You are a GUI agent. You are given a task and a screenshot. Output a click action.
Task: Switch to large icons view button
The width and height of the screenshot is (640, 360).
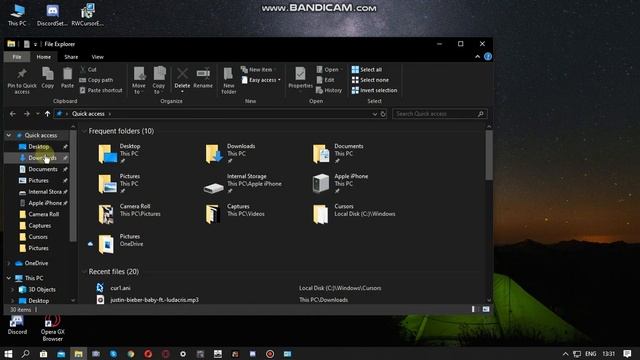pos(485,309)
